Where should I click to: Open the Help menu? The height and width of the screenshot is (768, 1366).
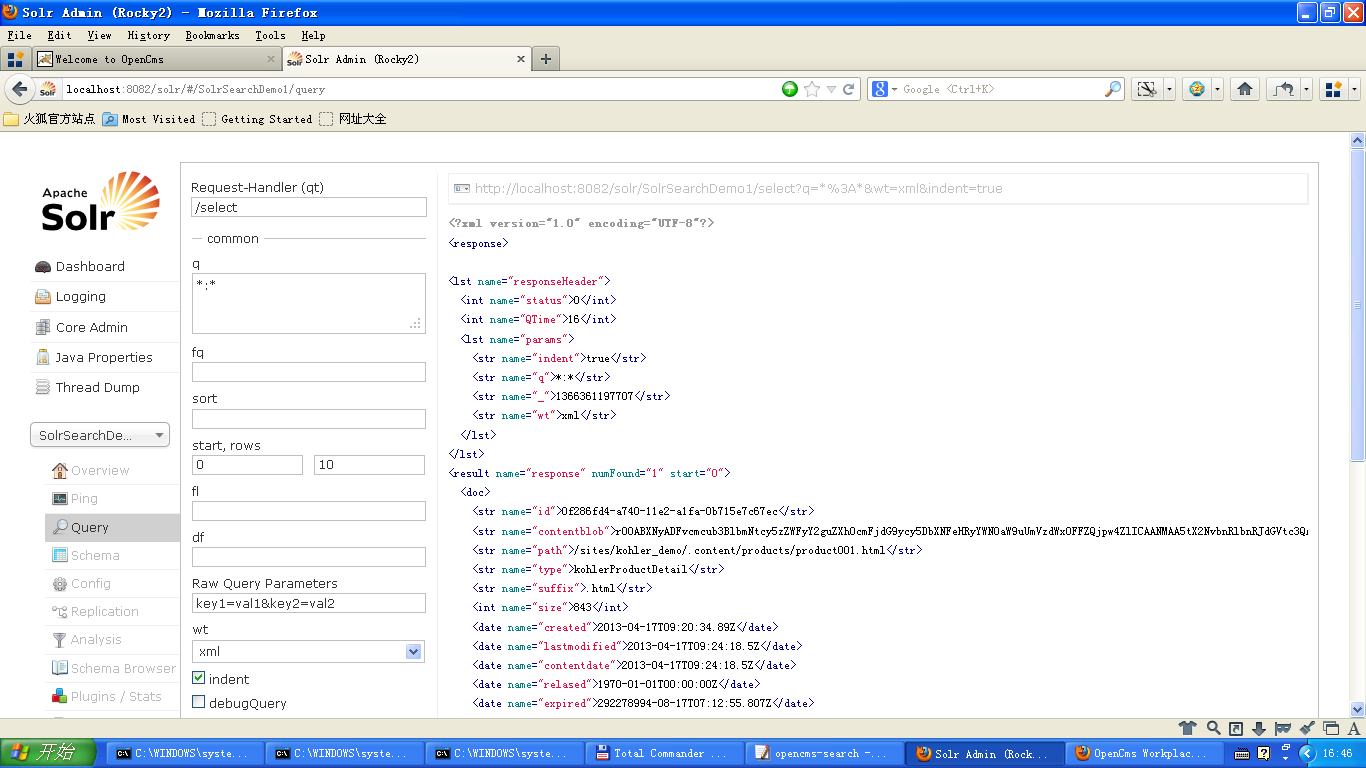click(x=313, y=35)
